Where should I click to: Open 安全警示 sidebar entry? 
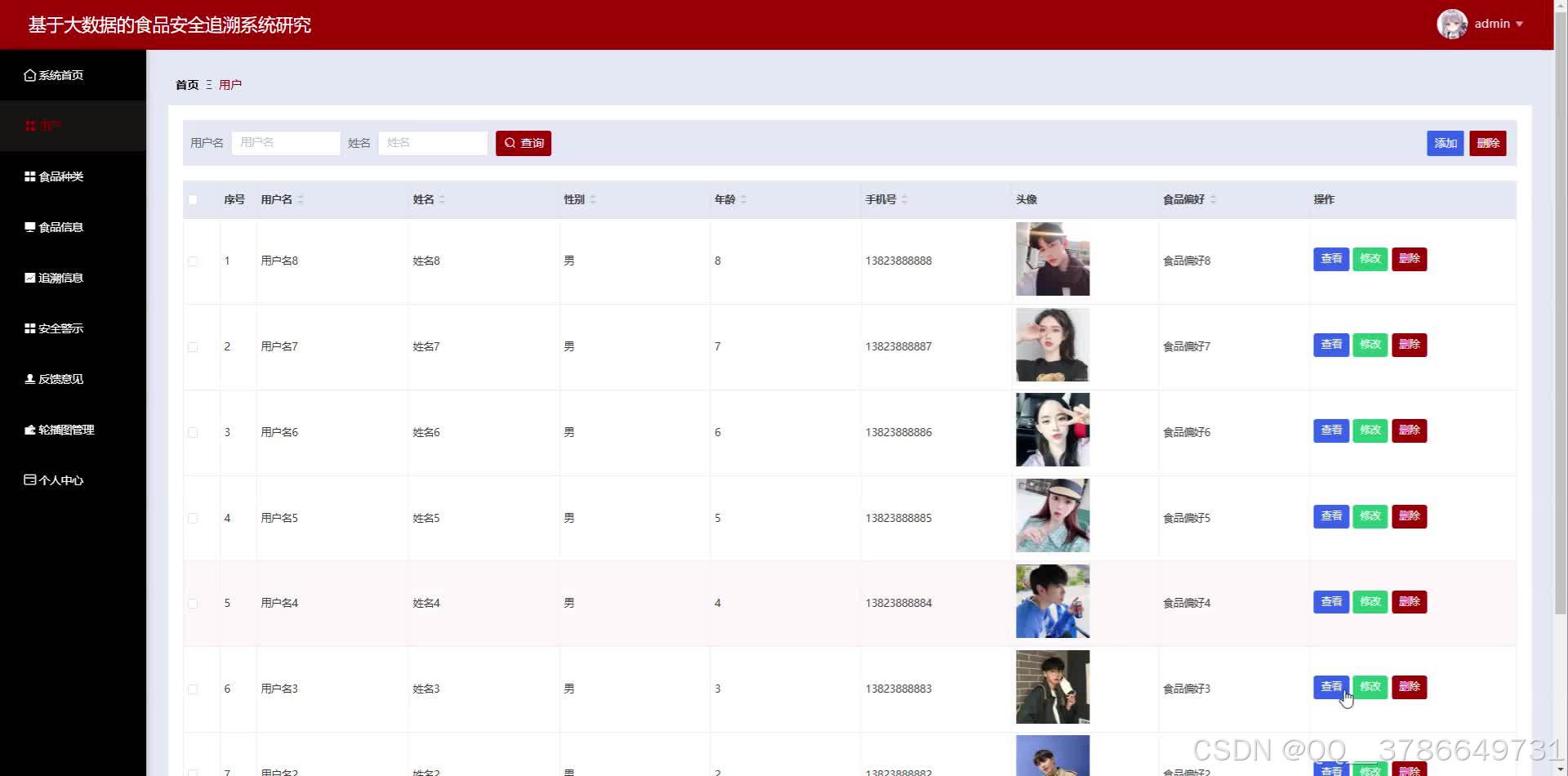(73, 328)
